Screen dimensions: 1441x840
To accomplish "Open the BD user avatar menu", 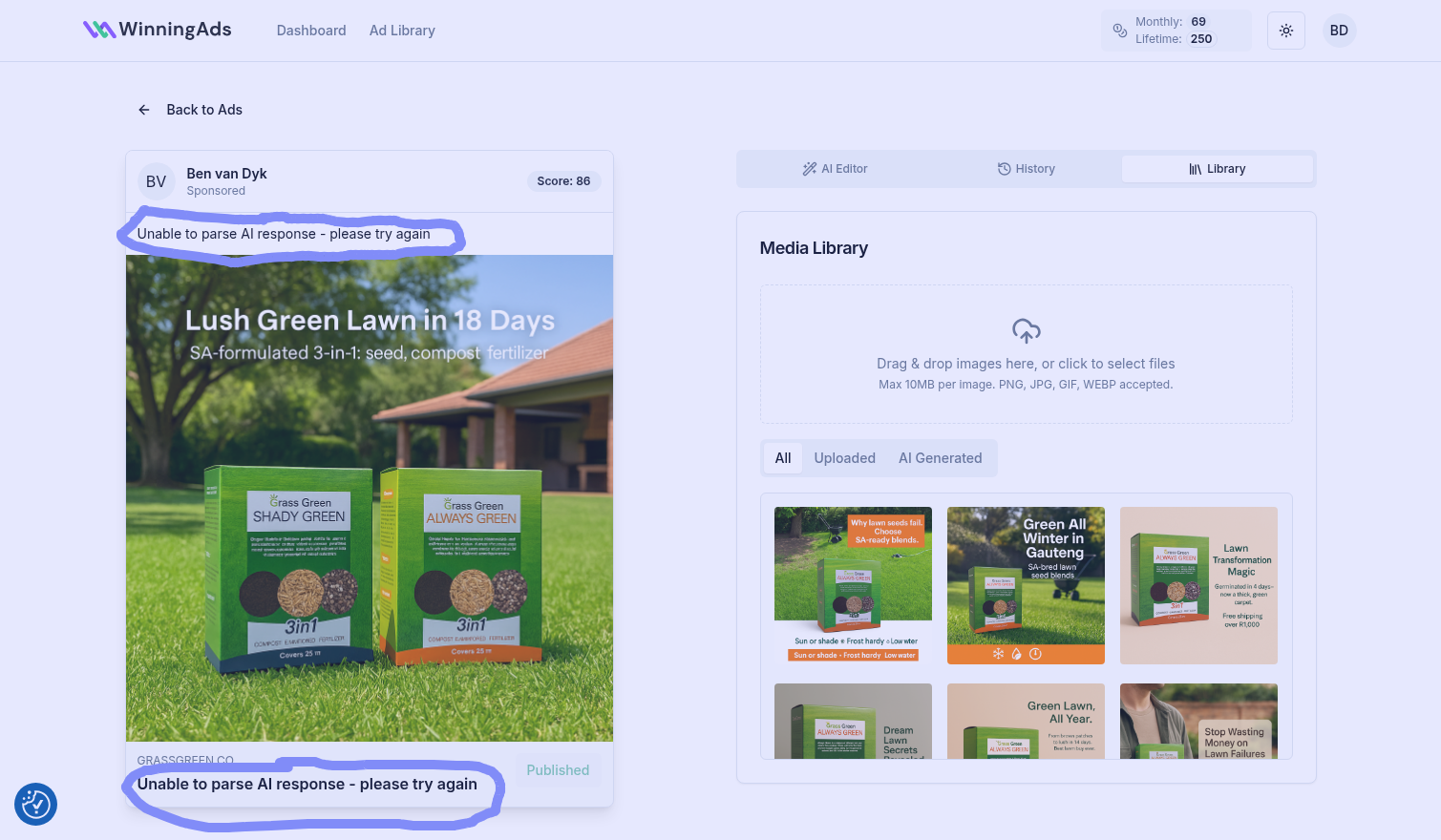I will coord(1339,31).
